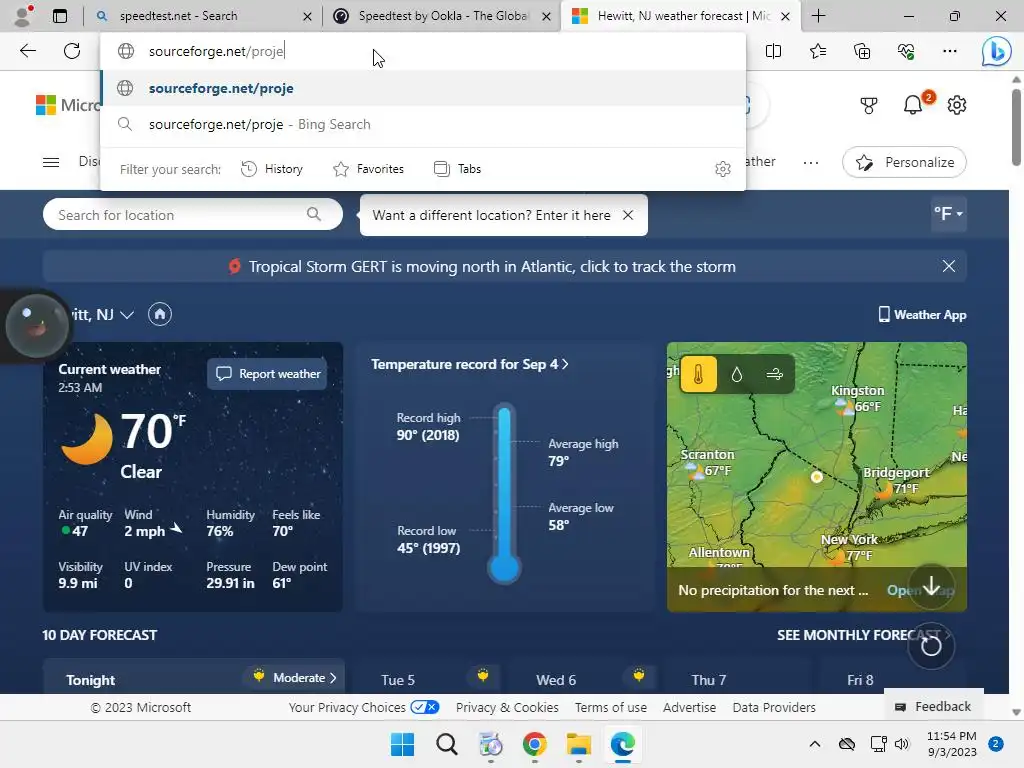Open the Windows Start button
The width and height of the screenshot is (1024, 768).
point(402,744)
